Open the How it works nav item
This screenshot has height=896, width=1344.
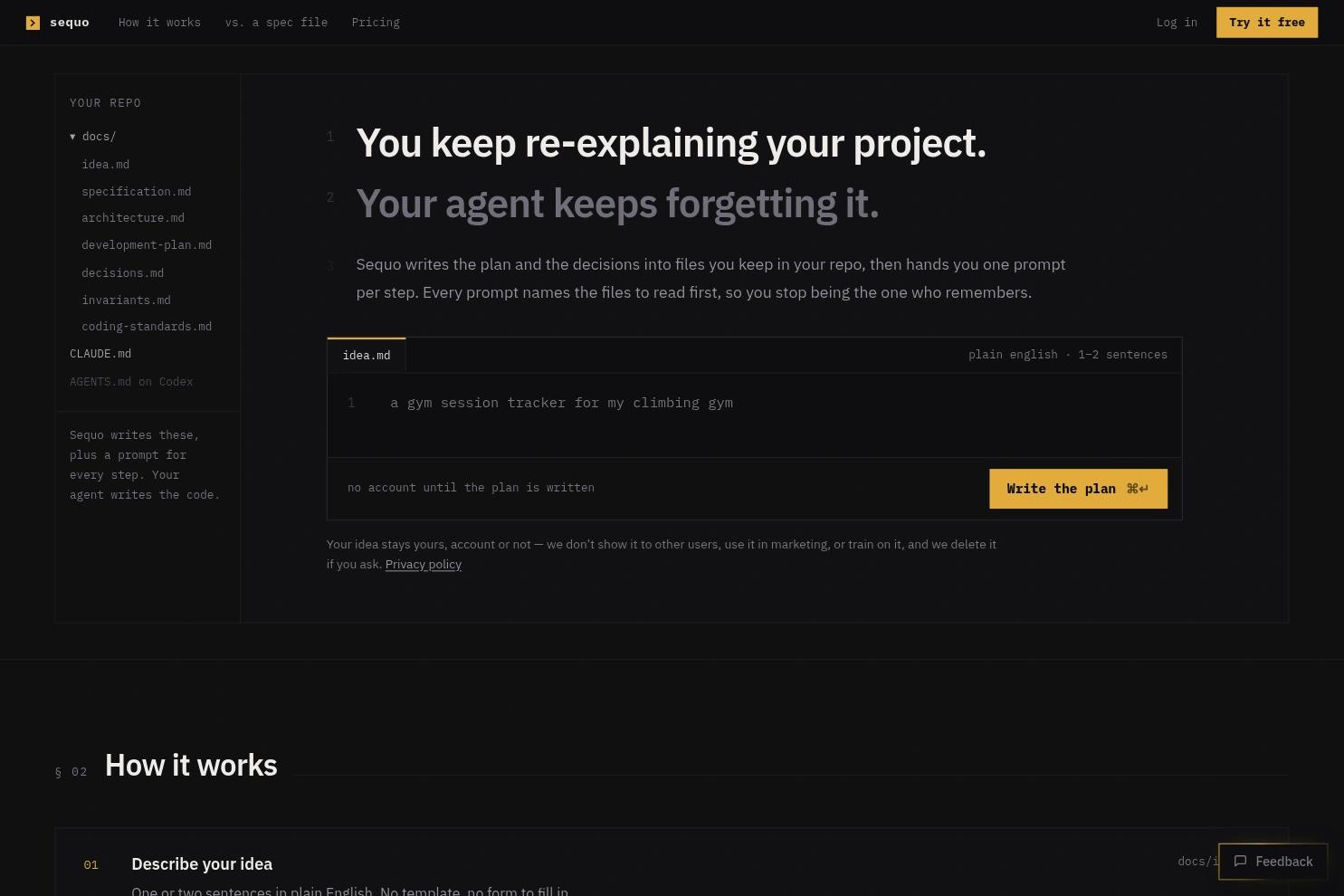click(x=159, y=23)
